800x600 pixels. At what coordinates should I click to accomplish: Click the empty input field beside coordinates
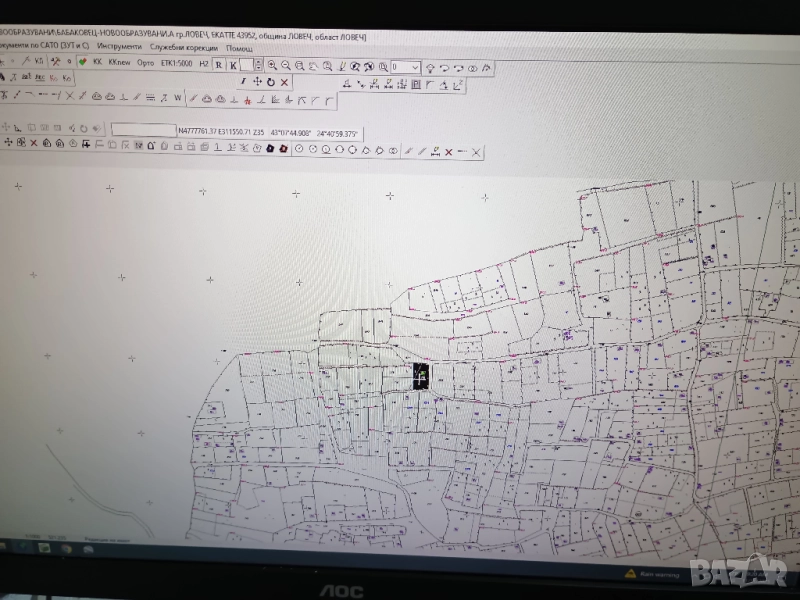point(141,130)
